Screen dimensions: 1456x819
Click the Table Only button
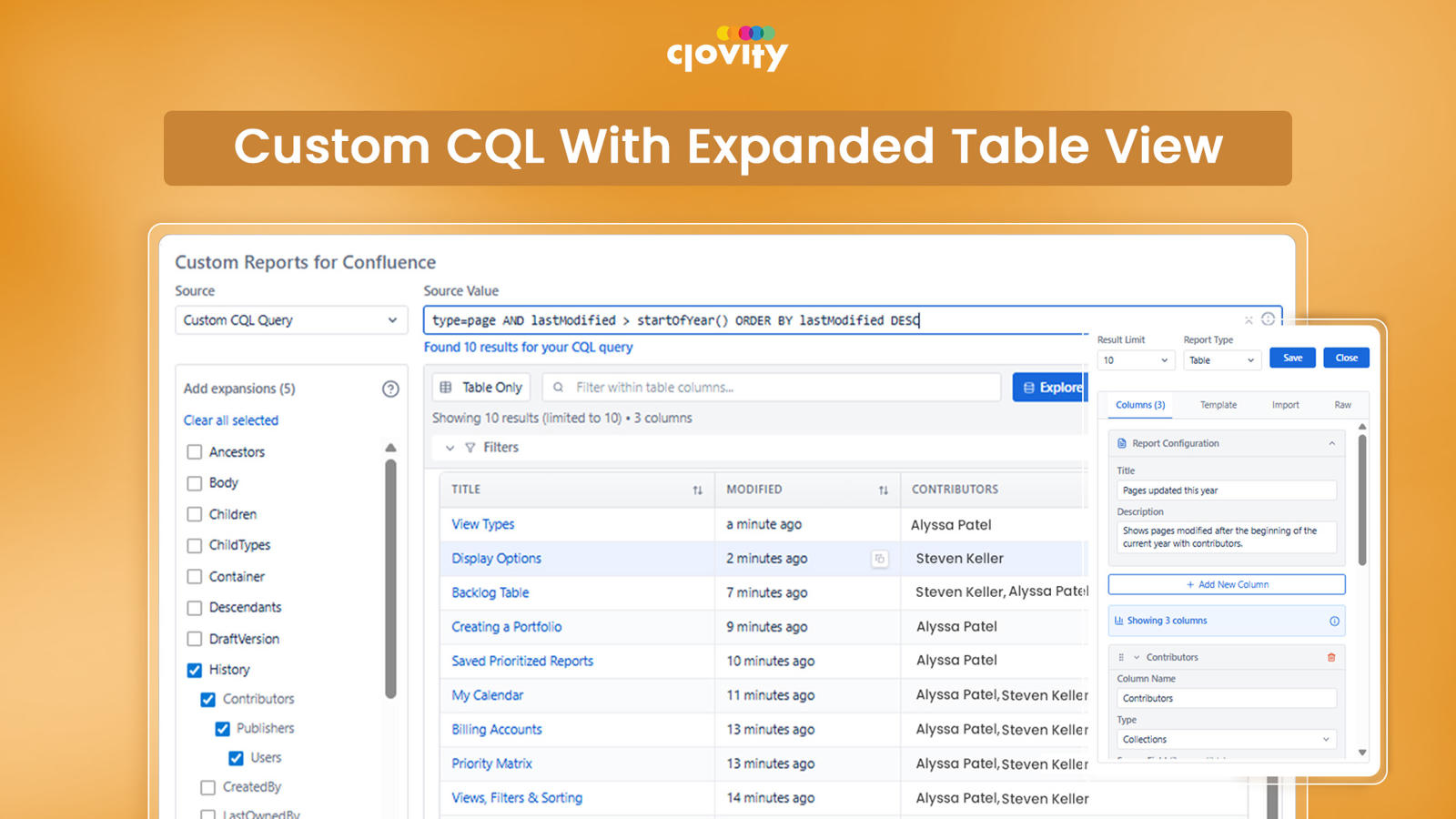(x=482, y=388)
